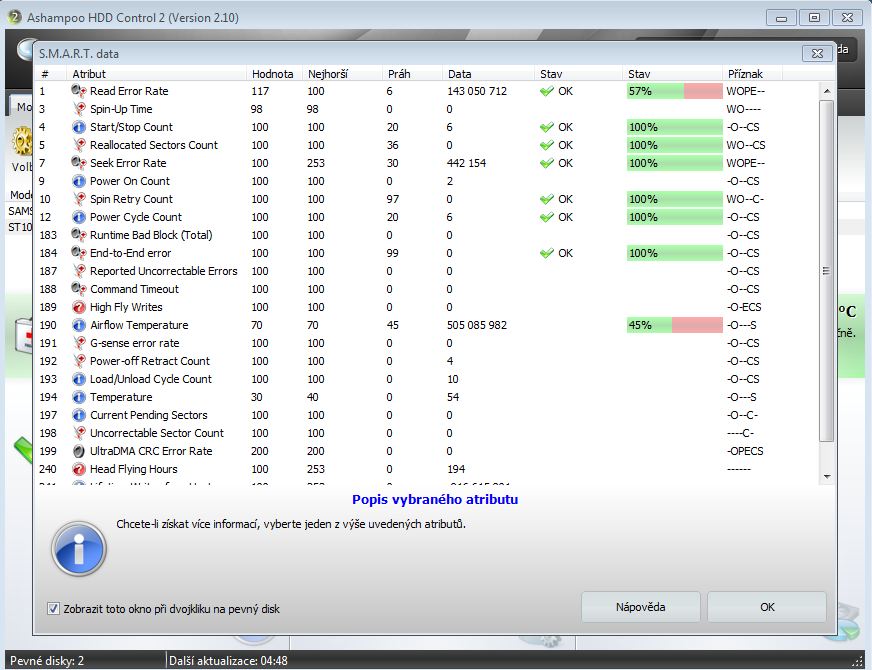Viewport: 872px width, 670px height.
Task: Select the 'Seek Error Rate' attribute row
Action: click(x=427, y=163)
